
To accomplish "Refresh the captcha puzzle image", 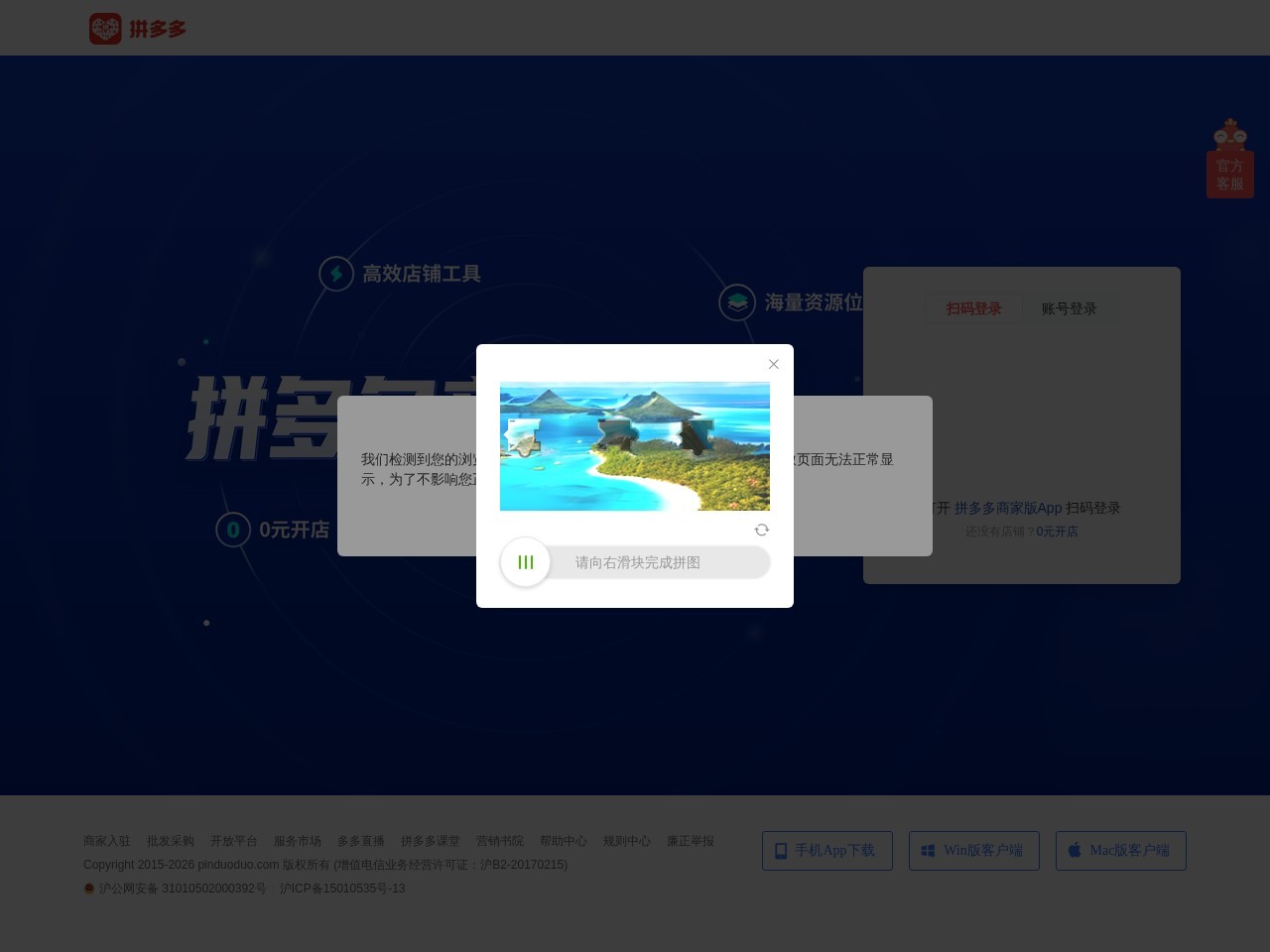I will click(762, 530).
